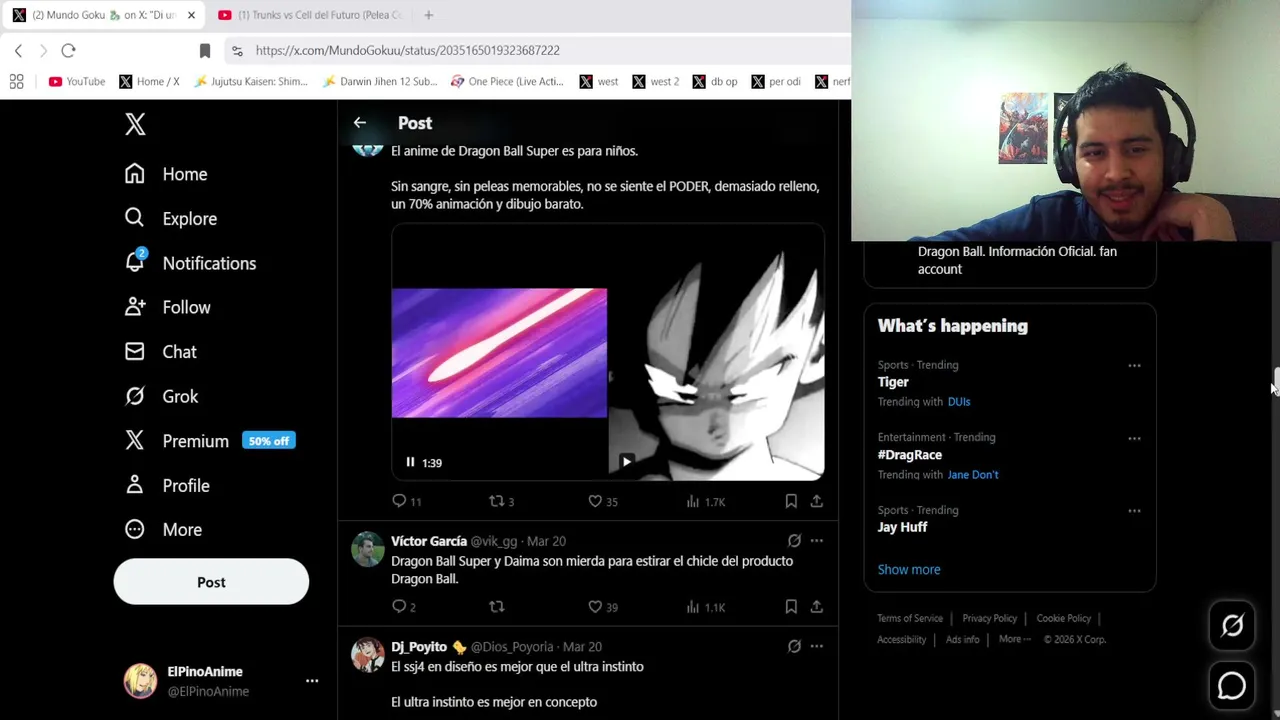Open the Jujutsu Kaisen bookmark
1280x720 pixels.
click(251, 81)
